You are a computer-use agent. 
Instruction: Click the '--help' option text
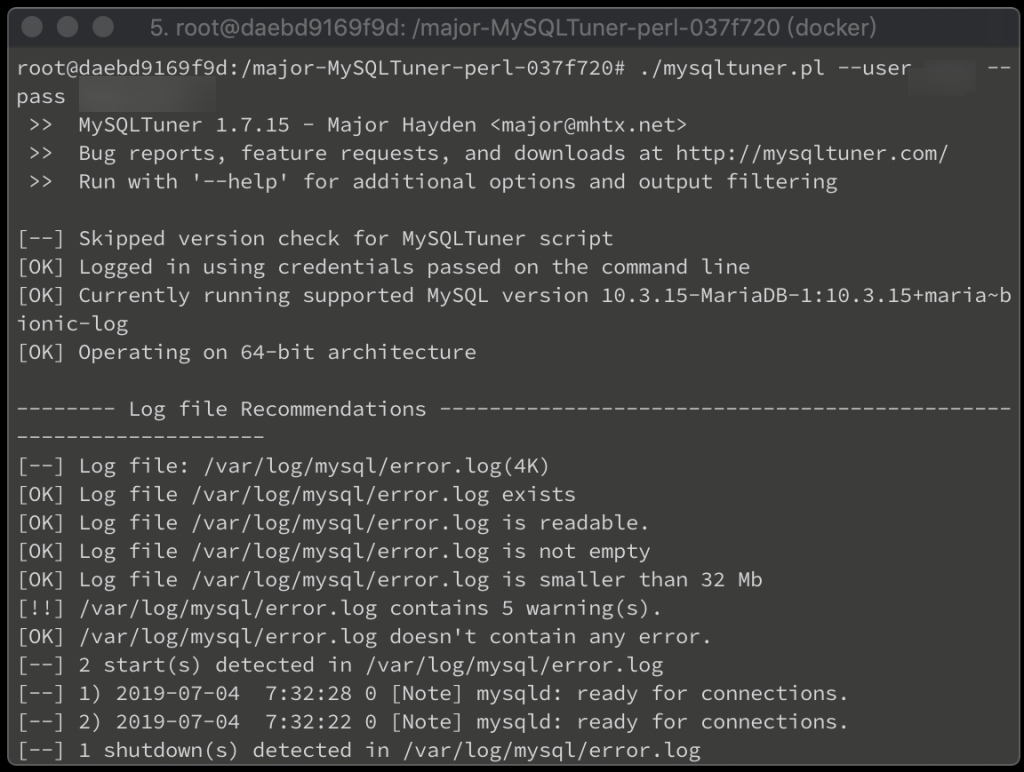coord(240,182)
